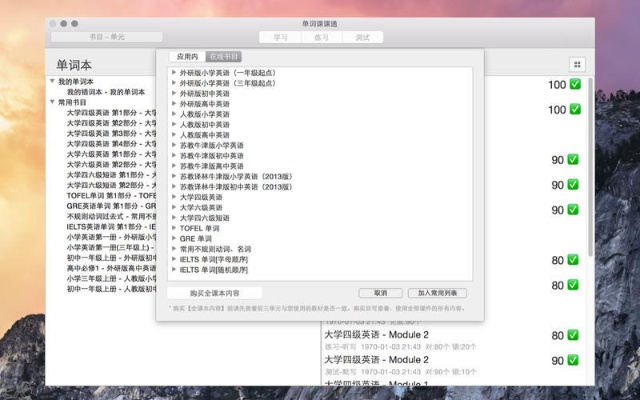Collapse the 我的单词本 section in sidebar
640x400 pixels.
(52, 81)
